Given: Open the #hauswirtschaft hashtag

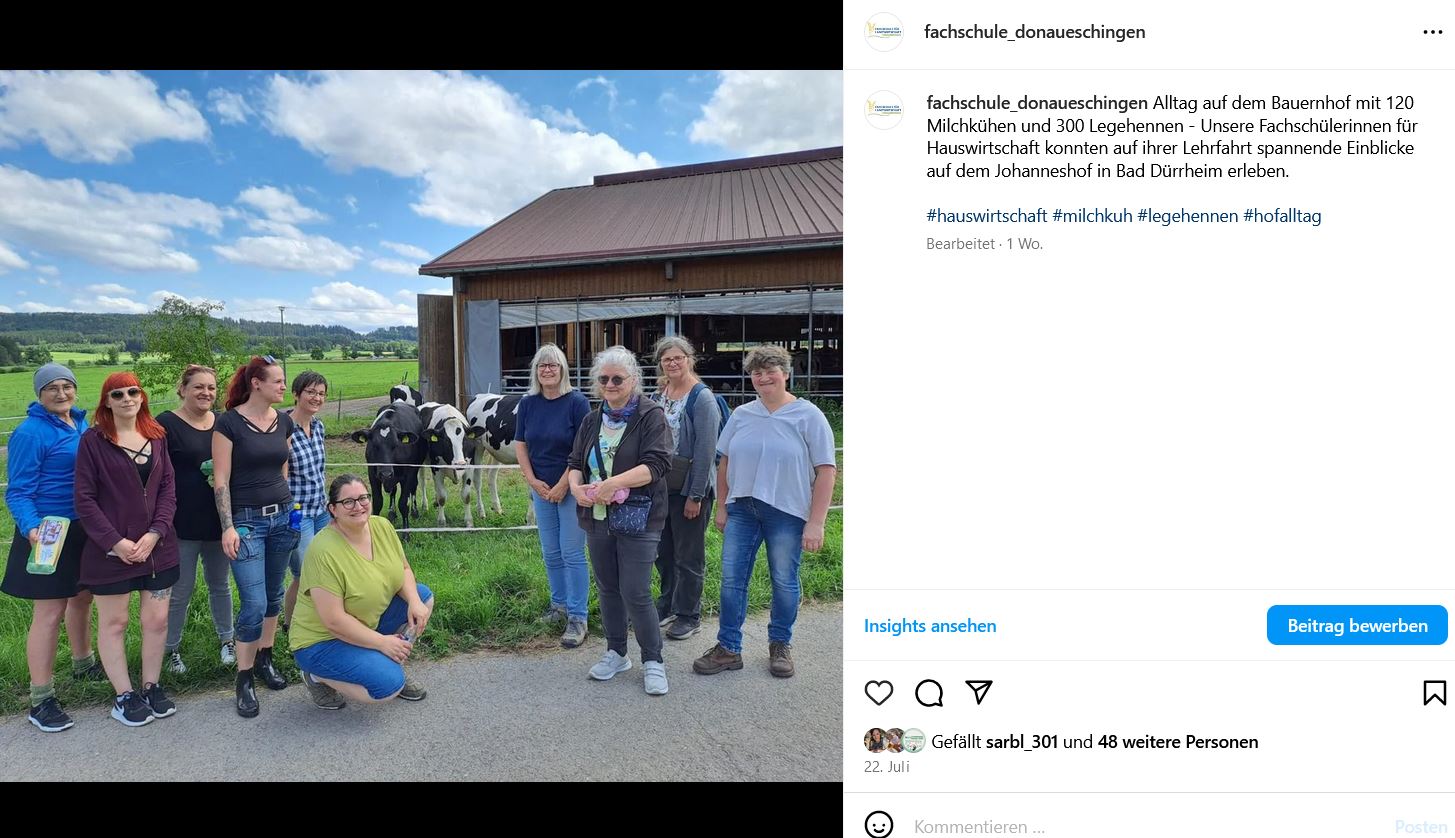Looking at the screenshot, I should coord(987,216).
